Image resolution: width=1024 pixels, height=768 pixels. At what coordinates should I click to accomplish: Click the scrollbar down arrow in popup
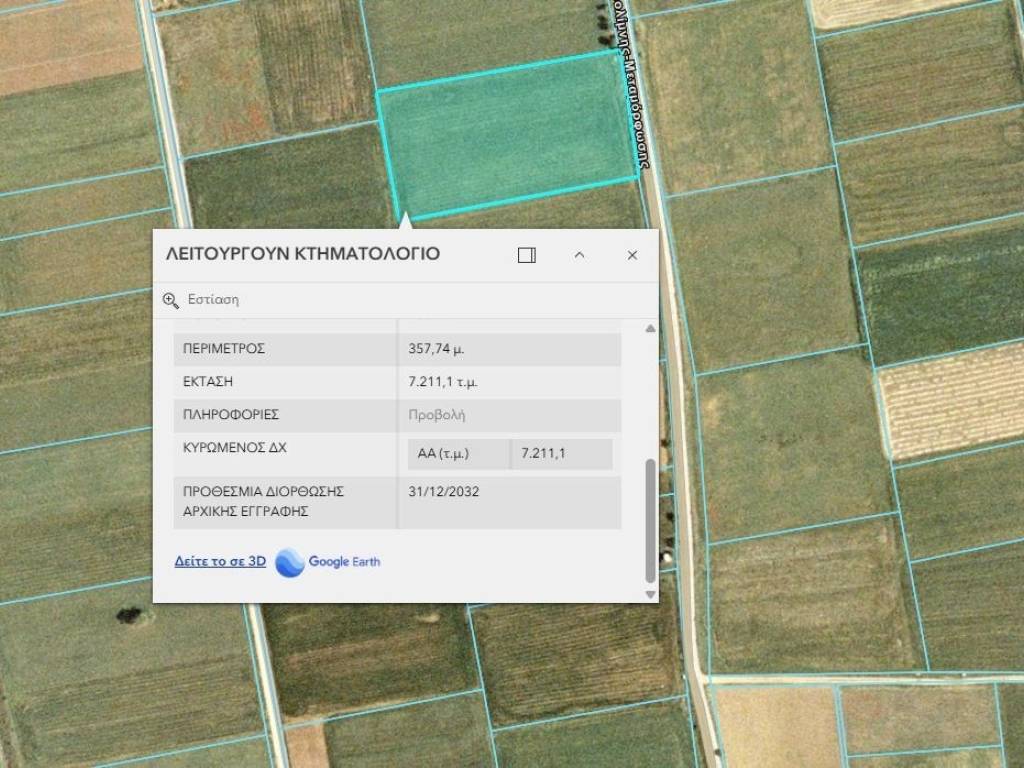tap(651, 593)
